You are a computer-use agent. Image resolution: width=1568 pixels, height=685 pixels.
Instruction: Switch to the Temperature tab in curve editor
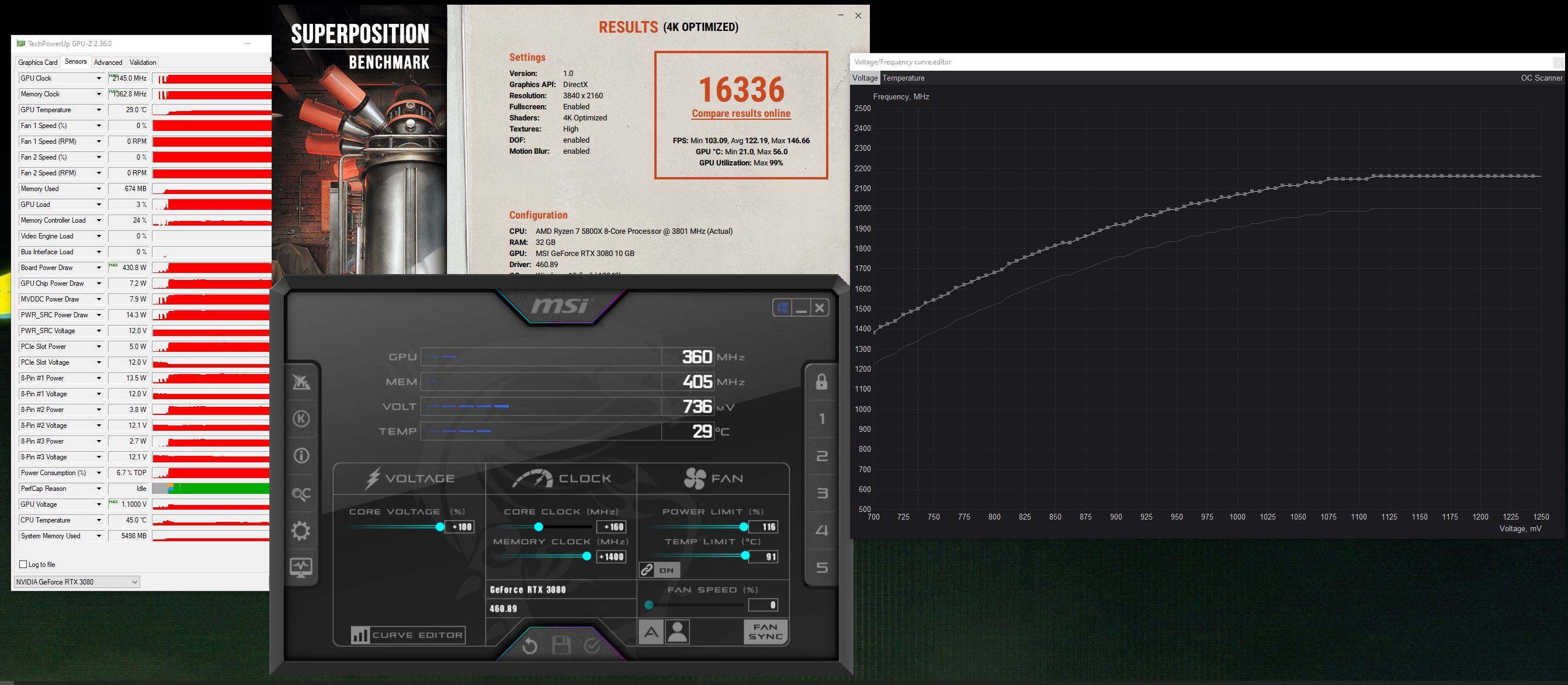tap(903, 78)
